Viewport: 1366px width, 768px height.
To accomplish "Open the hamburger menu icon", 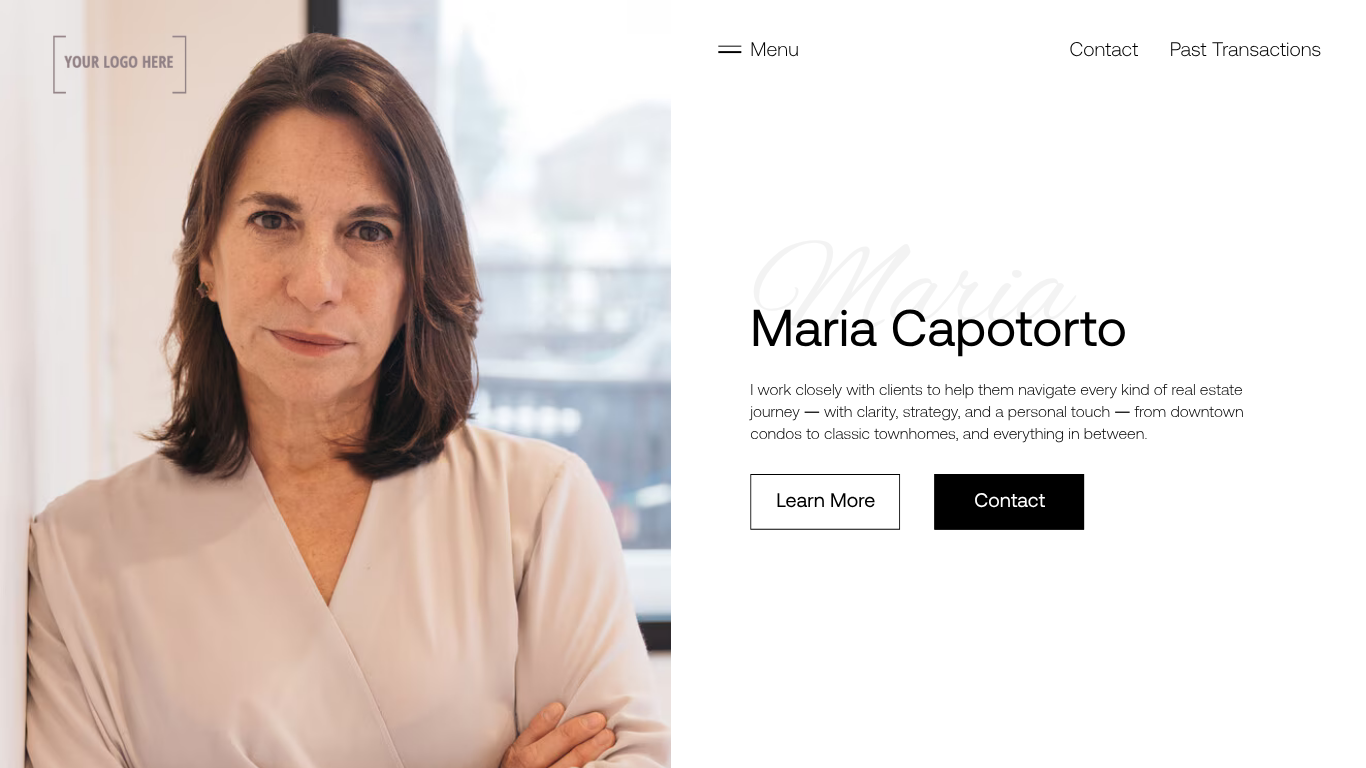I will [729, 50].
